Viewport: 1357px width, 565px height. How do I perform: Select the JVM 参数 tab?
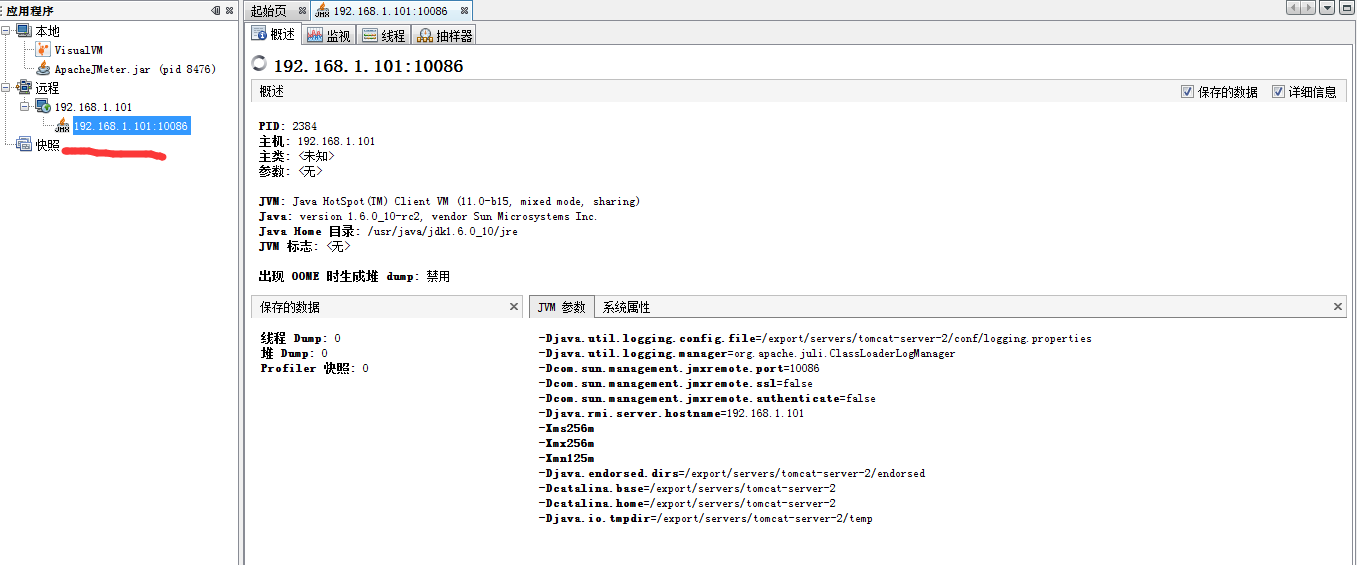tap(561, 307)
